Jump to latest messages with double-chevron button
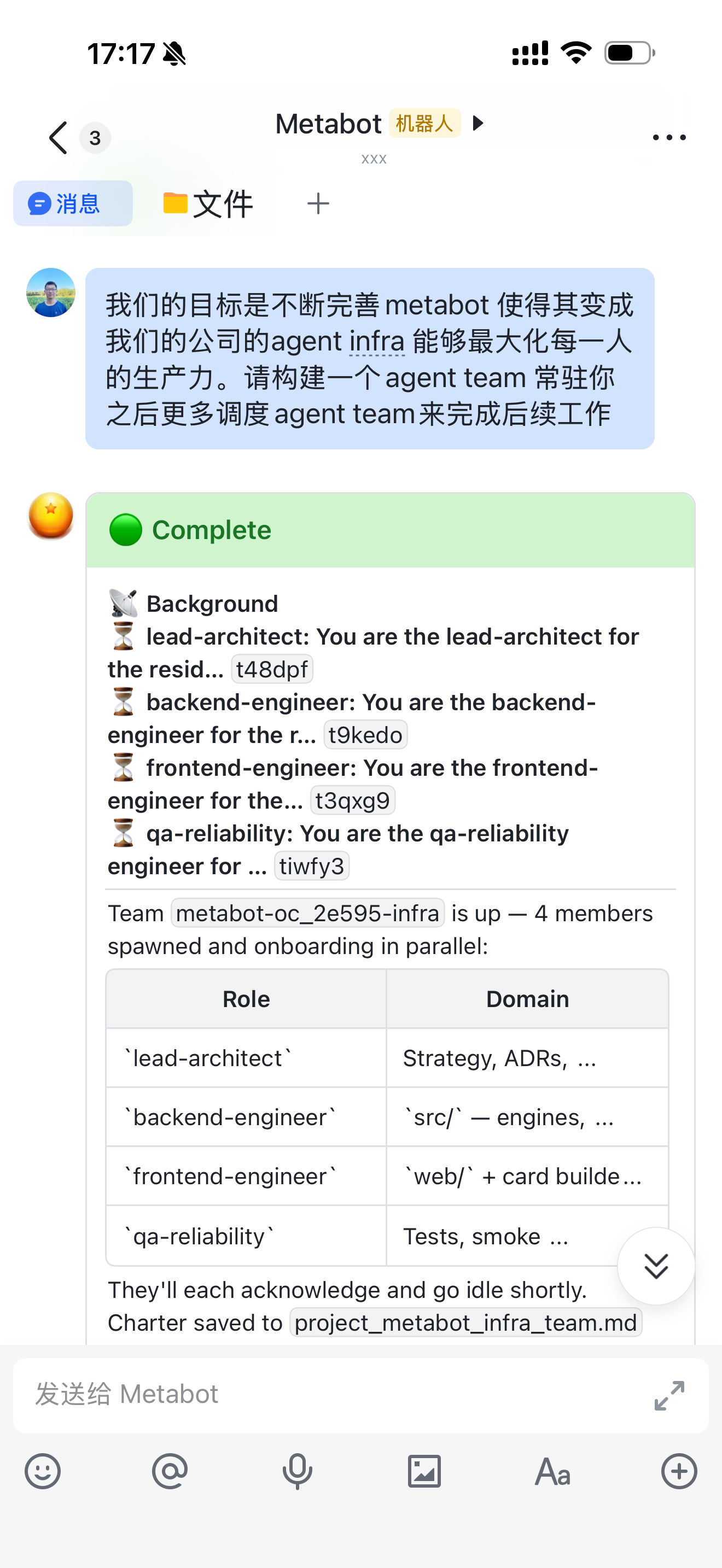Viewport: 722px width, 1568px height. tap(656, 1266)
